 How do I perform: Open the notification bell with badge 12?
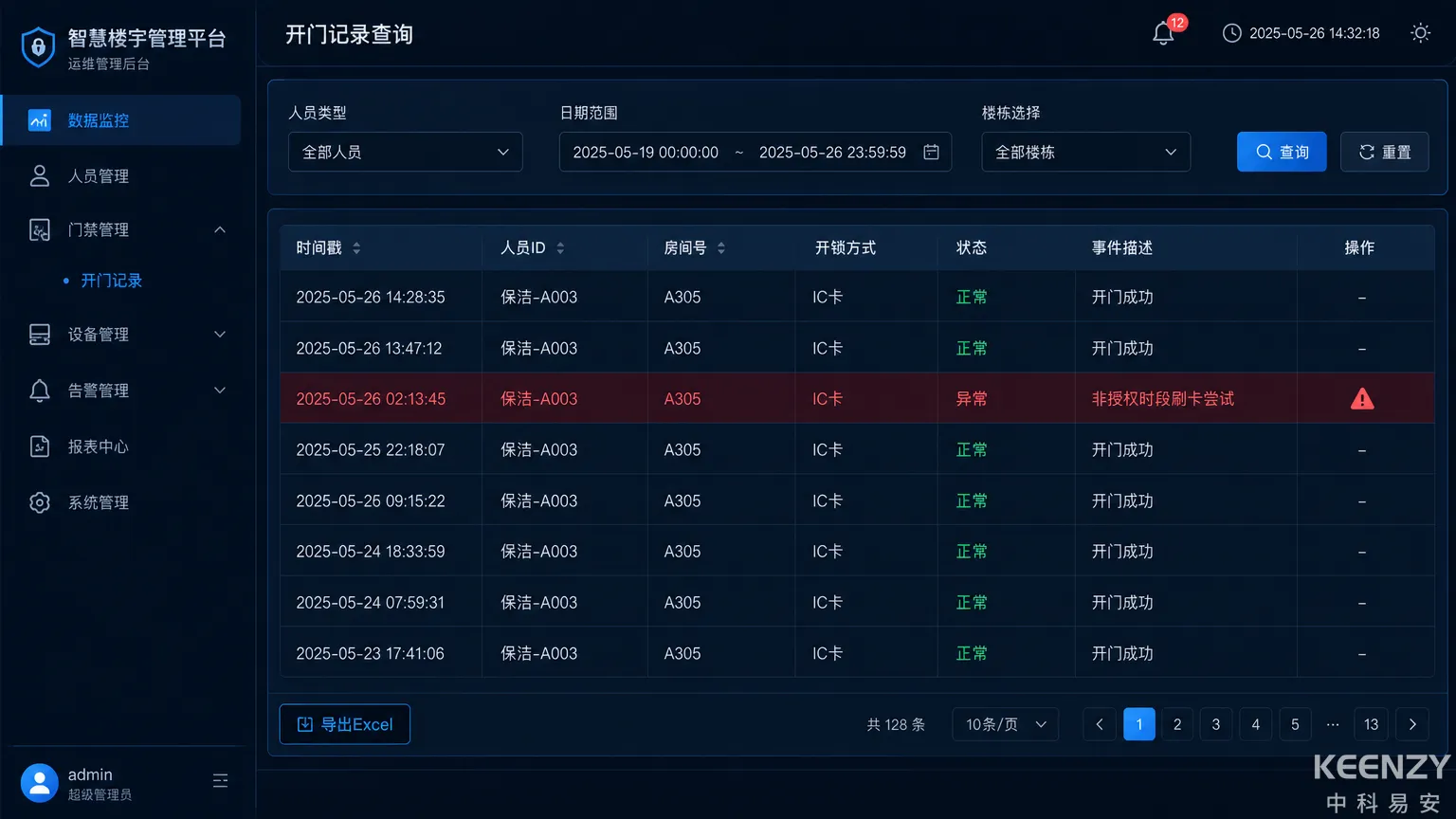pyautogui.click(x=1164, y=33)
